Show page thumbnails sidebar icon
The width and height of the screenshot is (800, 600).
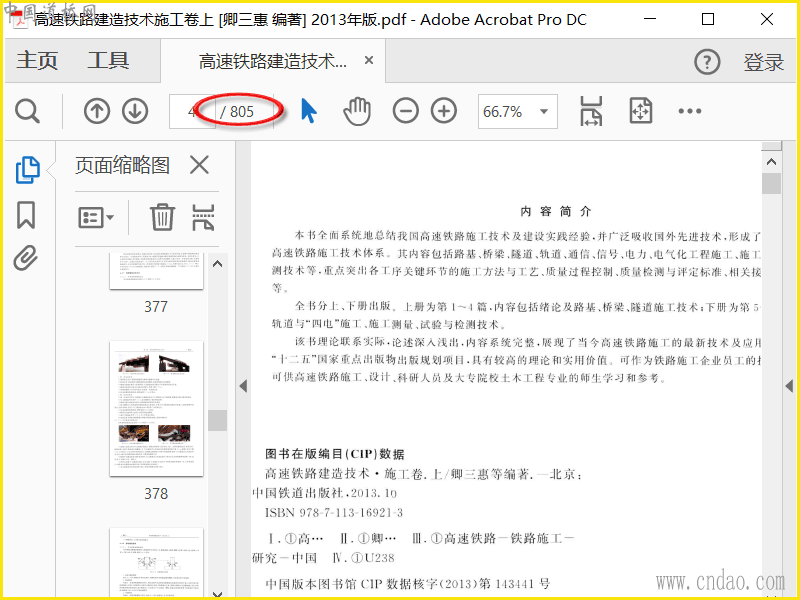[x=28, y=170]
